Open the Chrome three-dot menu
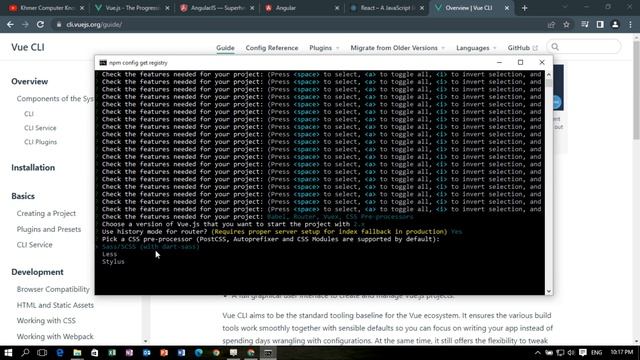Screen dimensions: 640x360 pyautogui.click(x=630, y=24)
